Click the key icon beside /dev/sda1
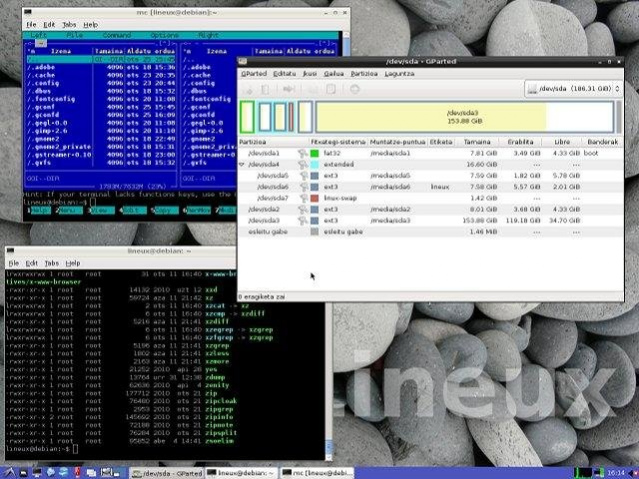The width and height of the screenshot is (639, 479). pos(302,152)
